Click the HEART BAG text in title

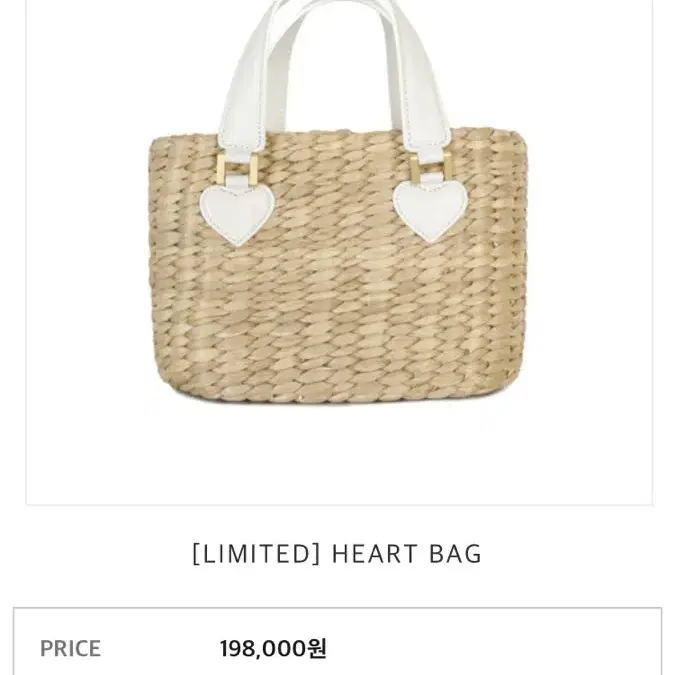point(407,554)
